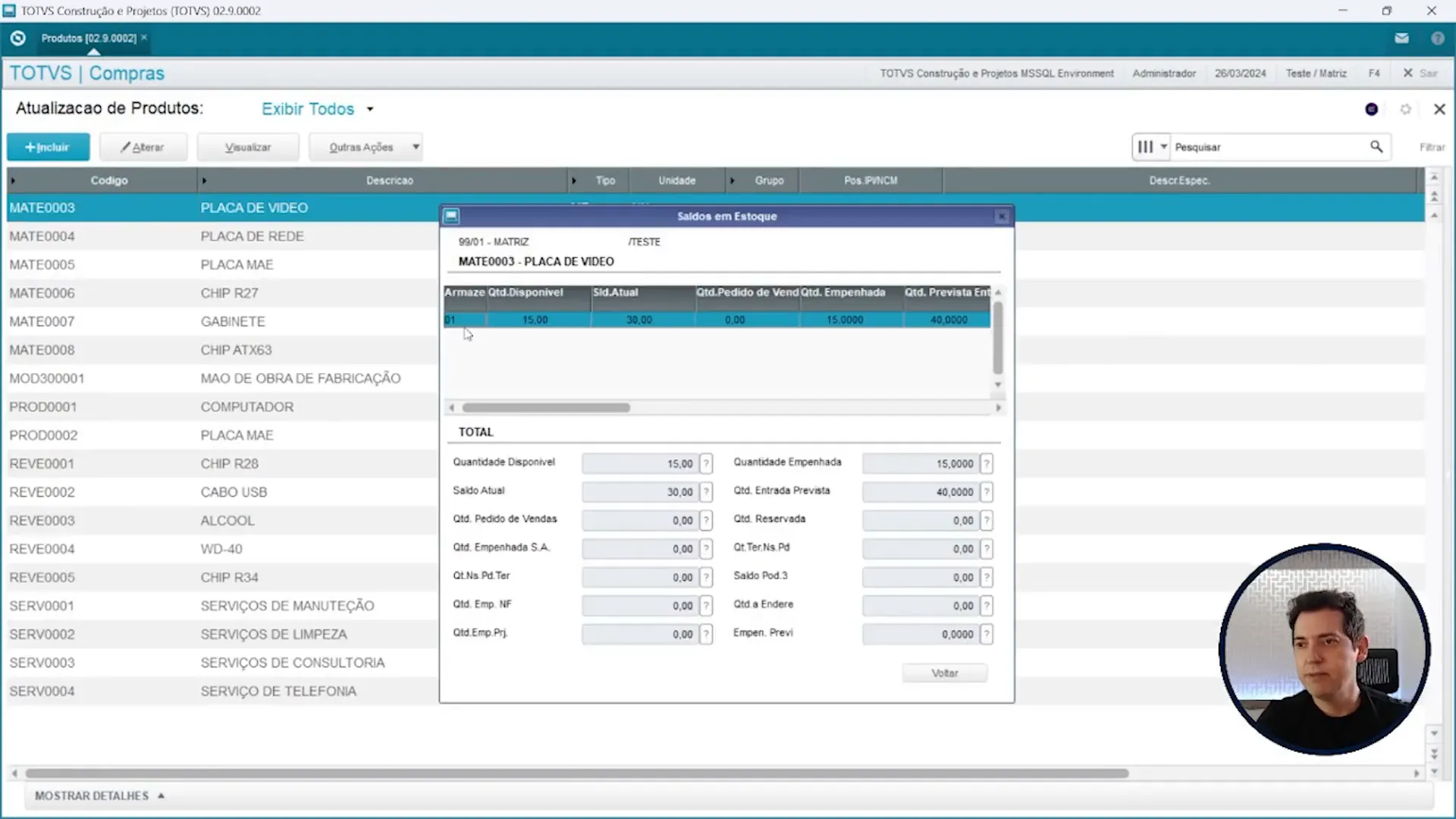Close the Saldos em Estoque dialog
Image resolution: width=1456 pixels, height=819 pixels.
(1002, 215)
